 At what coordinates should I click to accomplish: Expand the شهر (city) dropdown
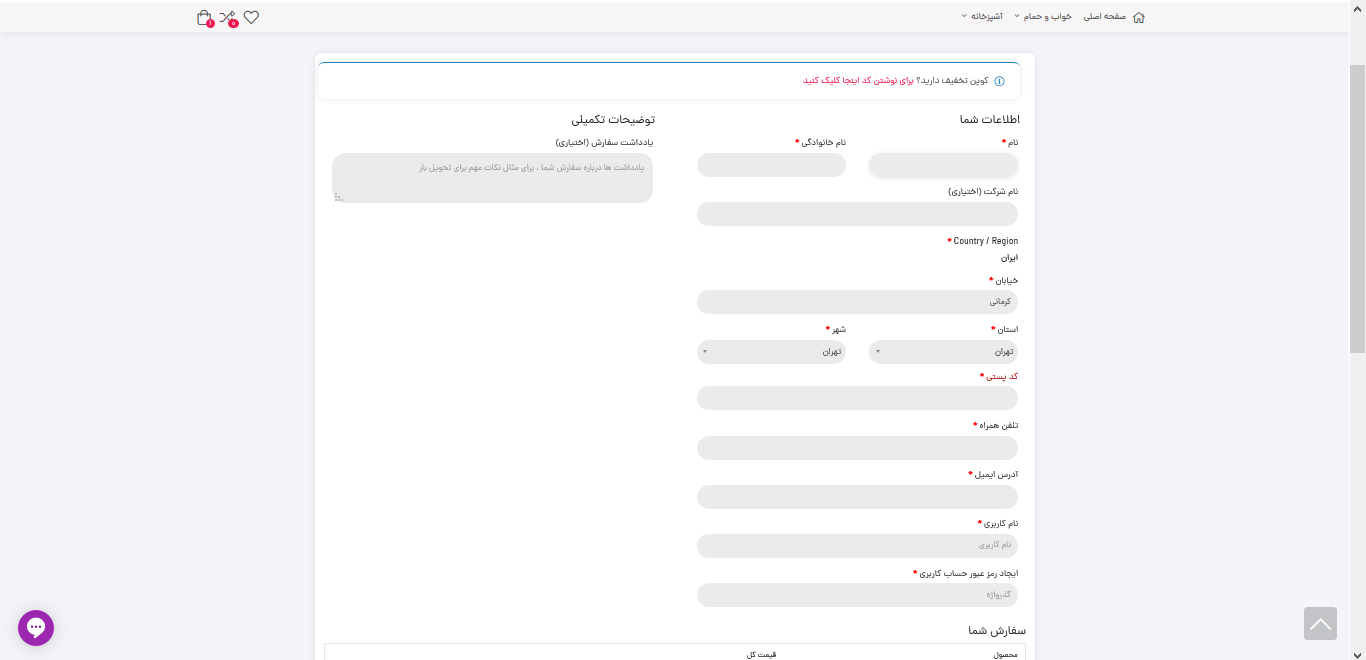[771, 352]
